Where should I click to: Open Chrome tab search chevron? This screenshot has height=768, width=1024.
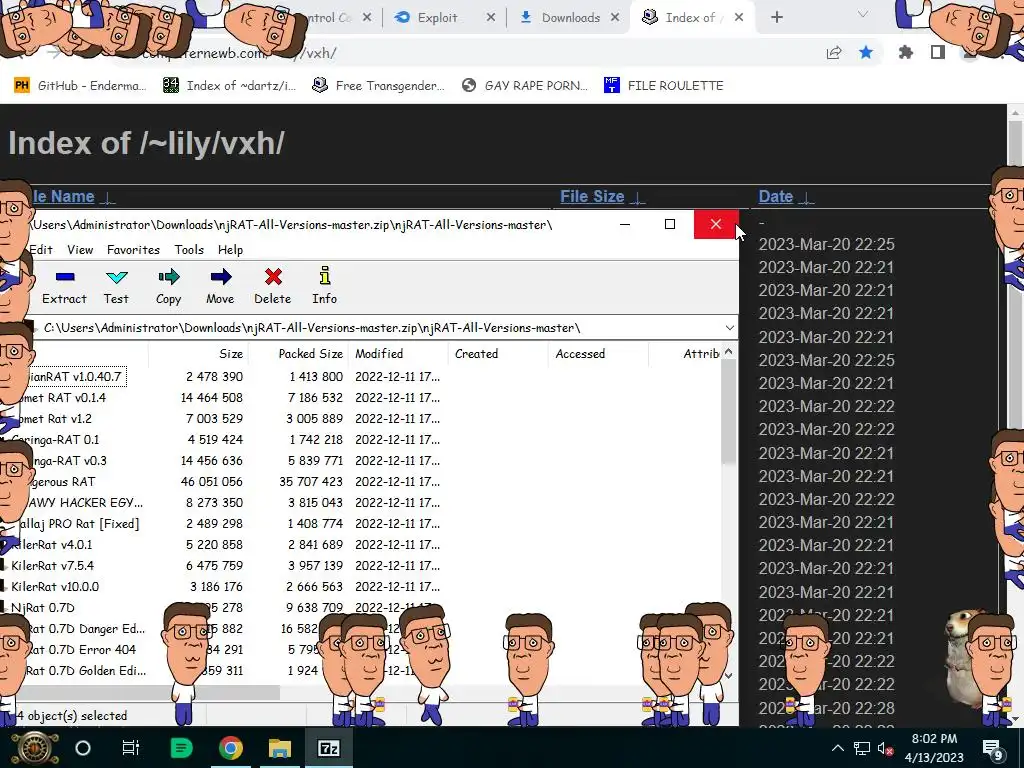pos(863,14)
